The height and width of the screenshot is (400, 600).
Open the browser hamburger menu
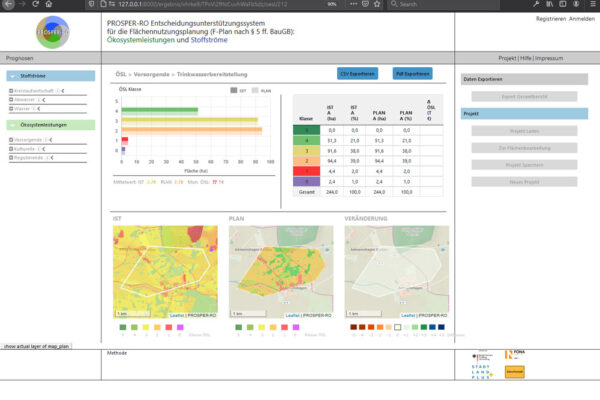tap(593, 4)
